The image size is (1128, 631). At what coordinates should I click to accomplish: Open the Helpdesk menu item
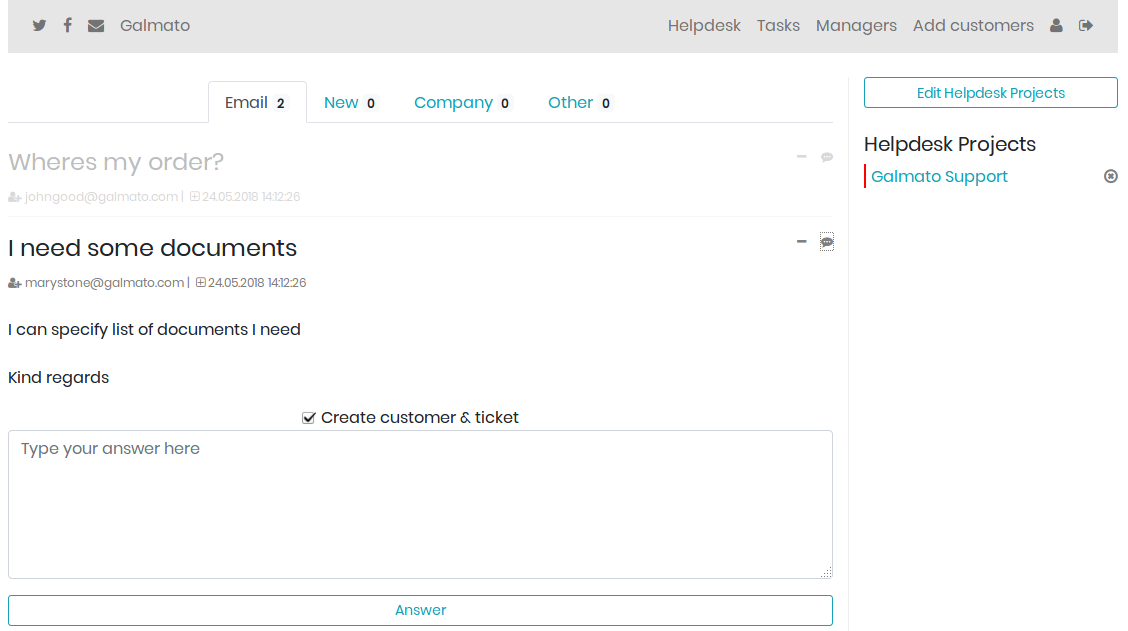tap(704, 25)
